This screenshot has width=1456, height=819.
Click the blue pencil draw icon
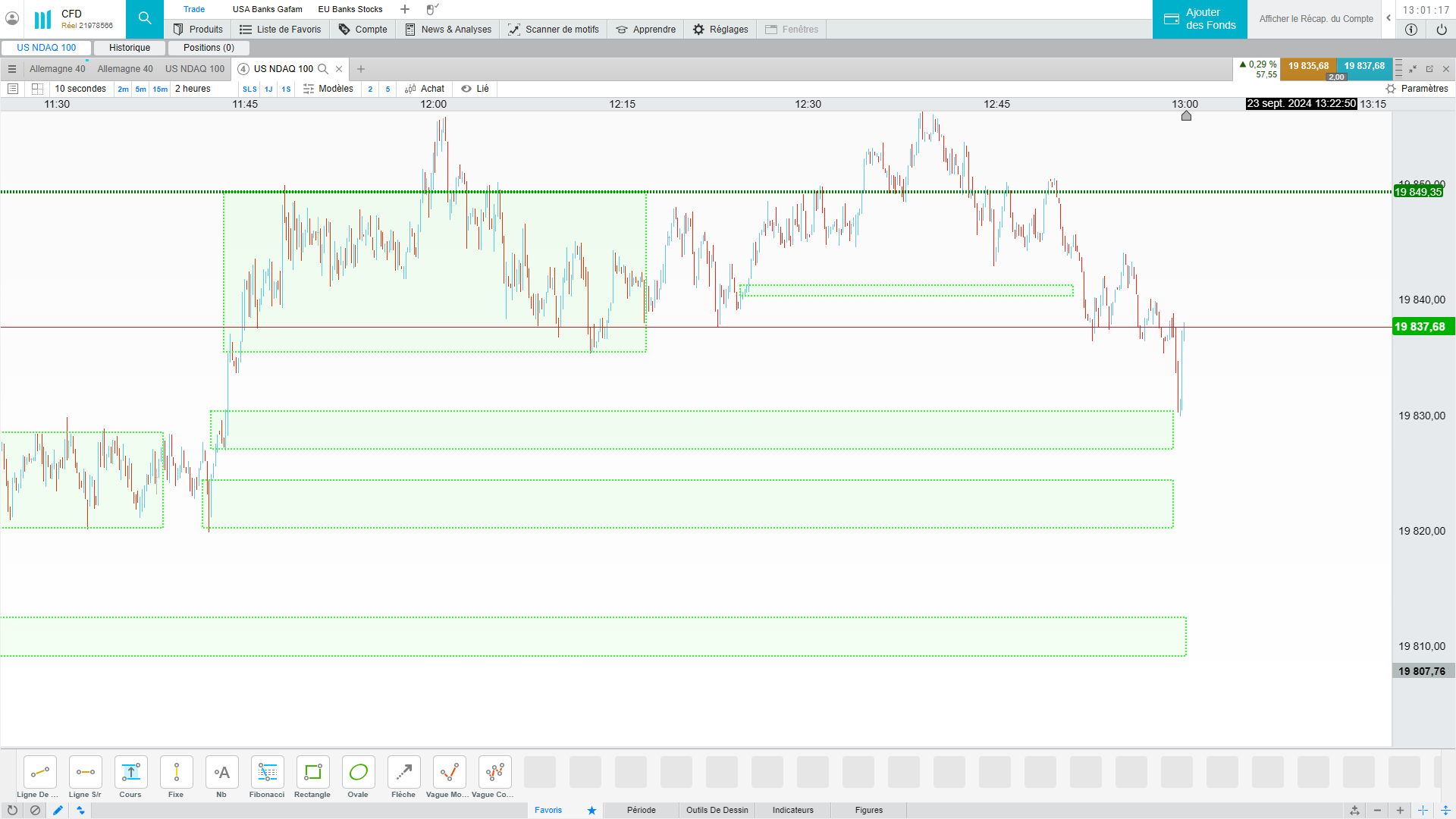(x=58, y=811)
